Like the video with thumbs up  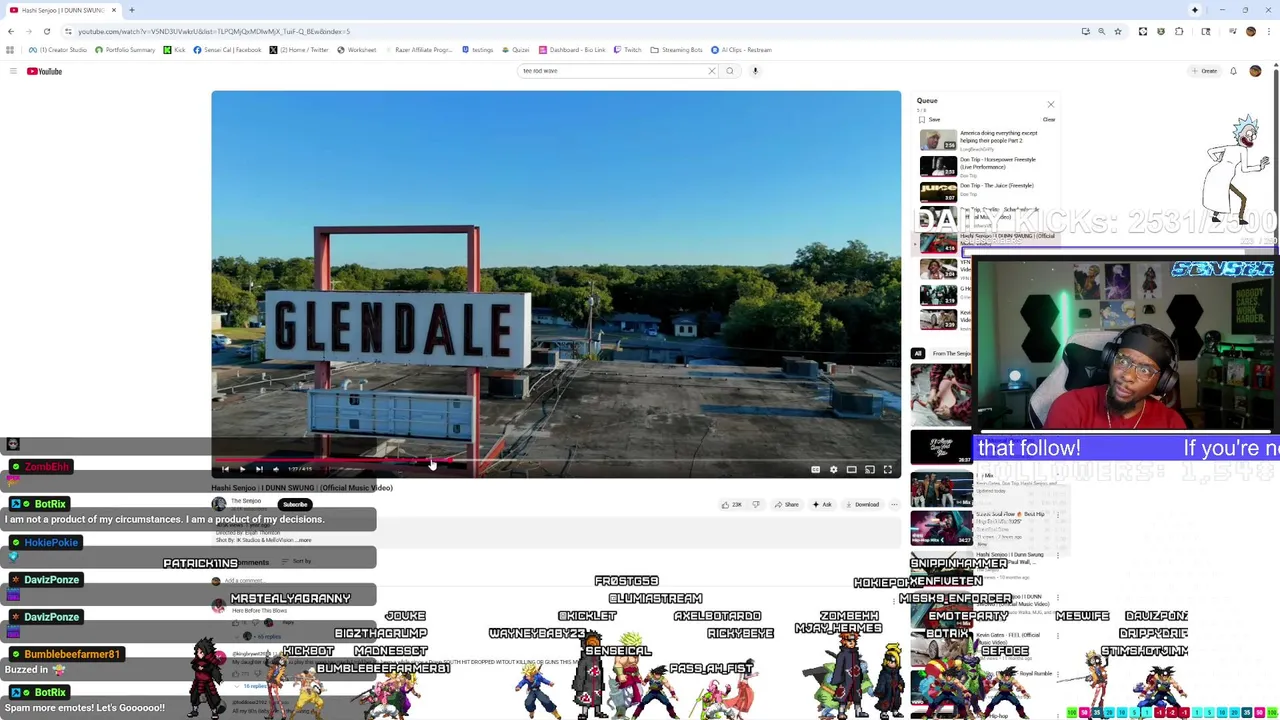click(732, 504)
